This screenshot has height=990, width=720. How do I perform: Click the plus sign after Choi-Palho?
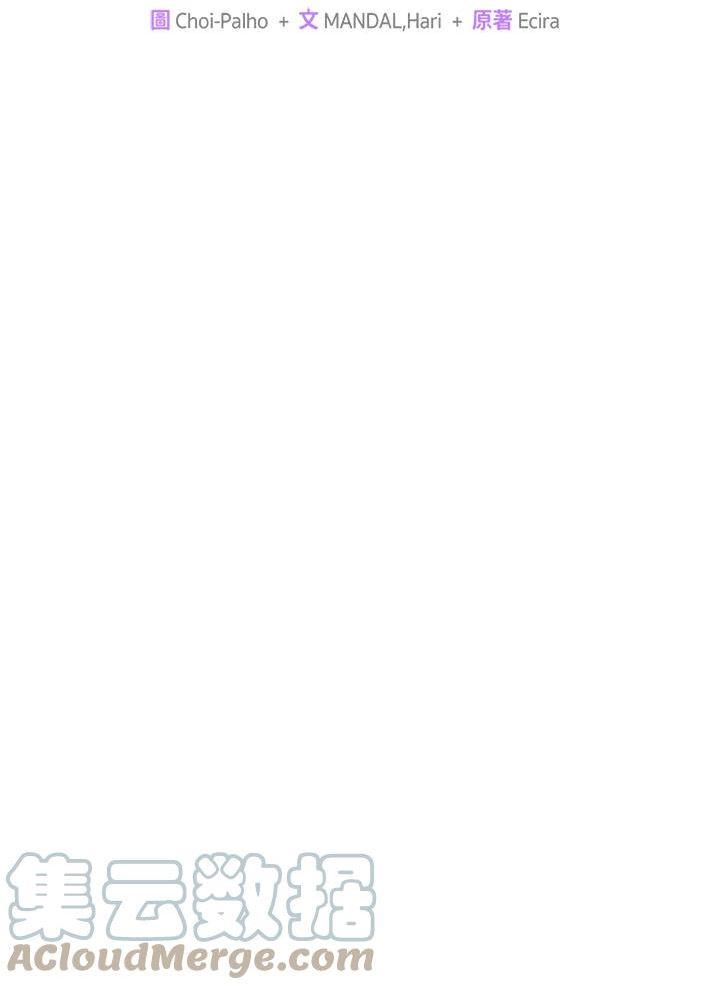284,22
